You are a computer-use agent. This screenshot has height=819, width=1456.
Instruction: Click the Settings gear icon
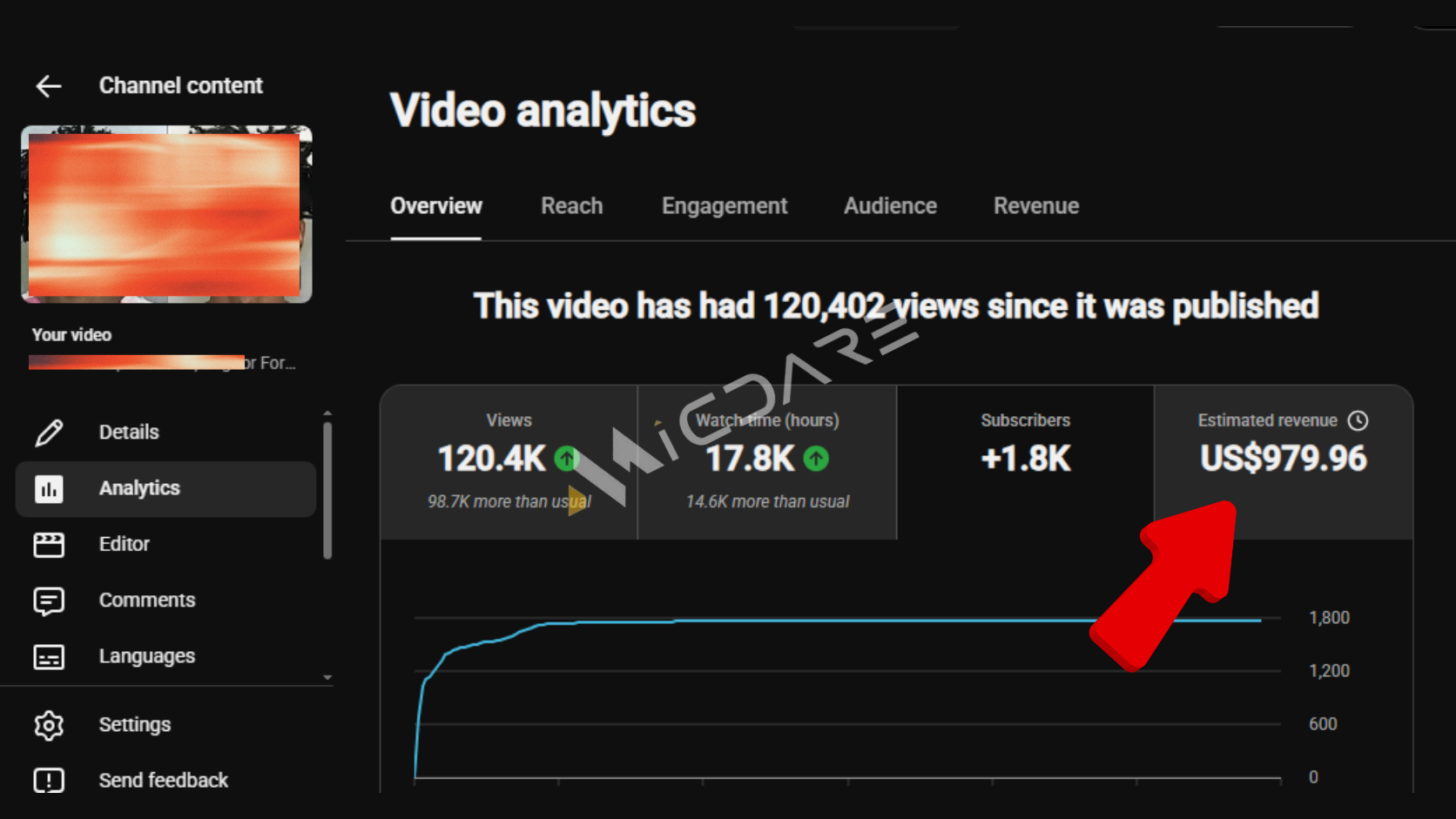(49, 725)
